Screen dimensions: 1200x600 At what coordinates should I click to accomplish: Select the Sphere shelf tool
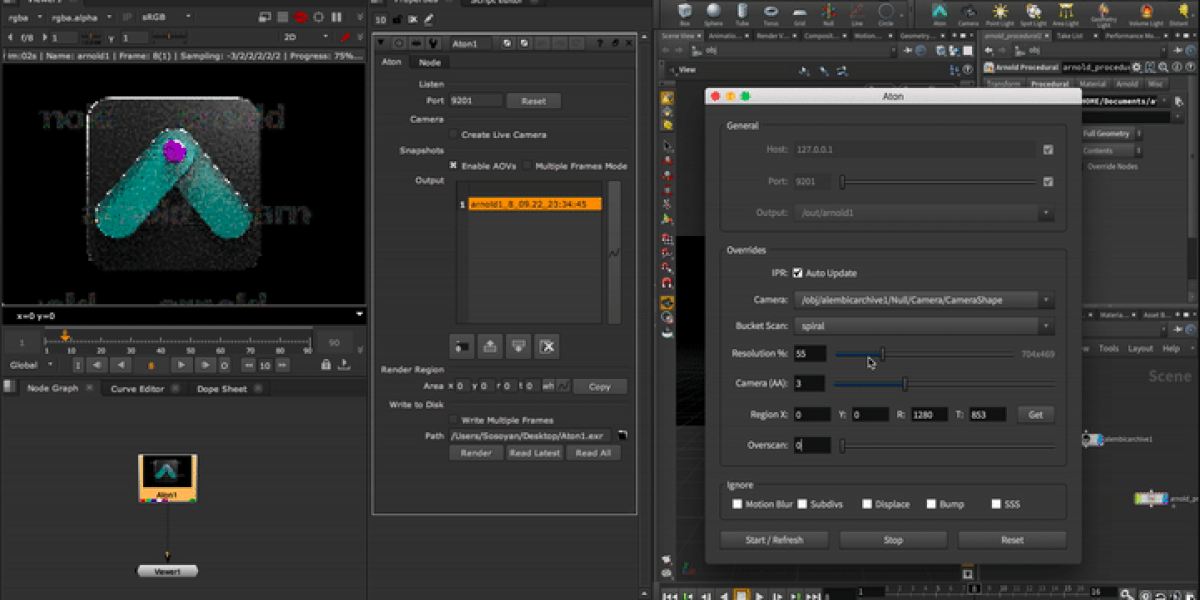[x=713, y=10]
